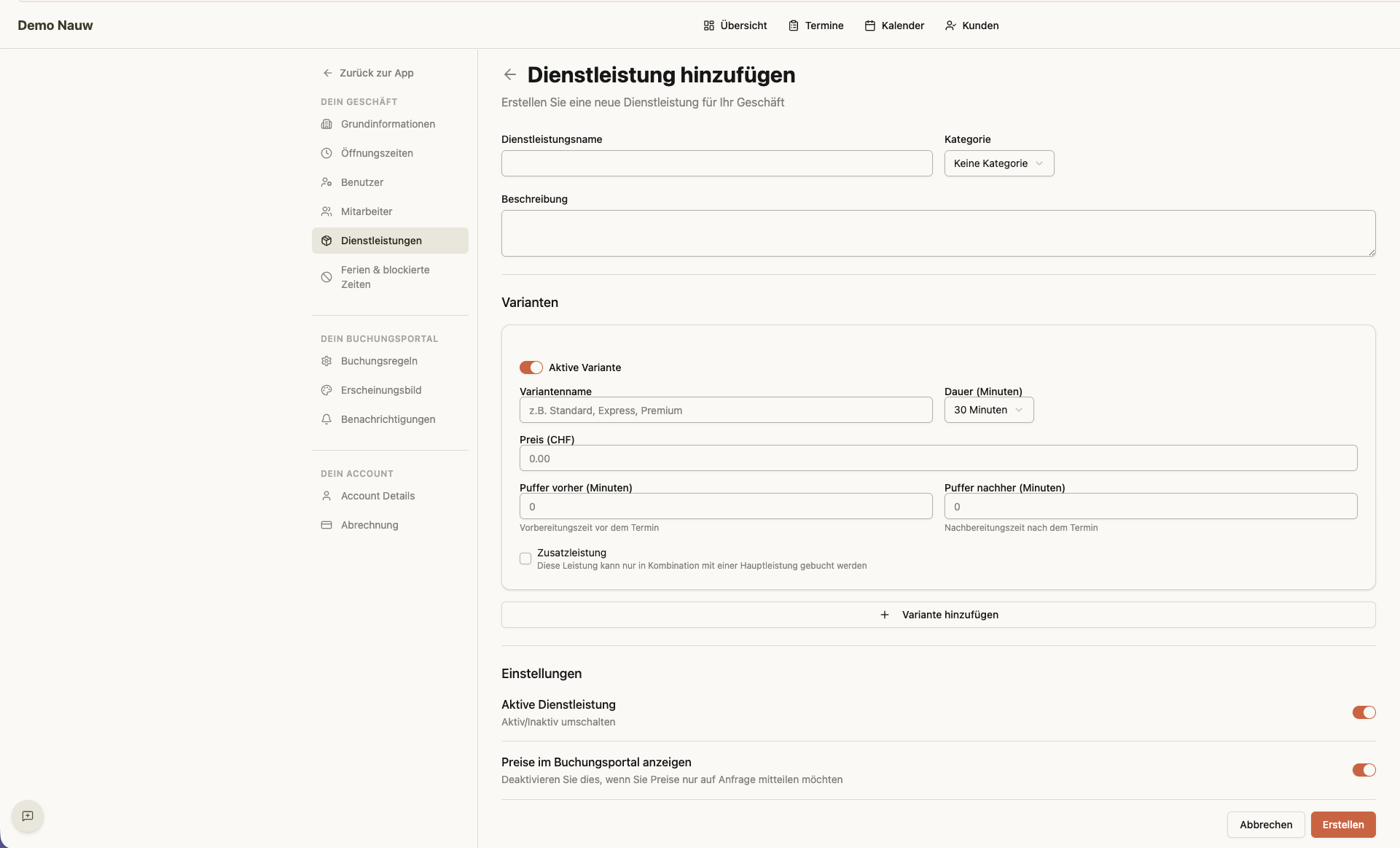Disable Preise im Buchungsportal anzeigen switch
The height and width of the screenshot is (848, 1400).
coord(1364,770)
